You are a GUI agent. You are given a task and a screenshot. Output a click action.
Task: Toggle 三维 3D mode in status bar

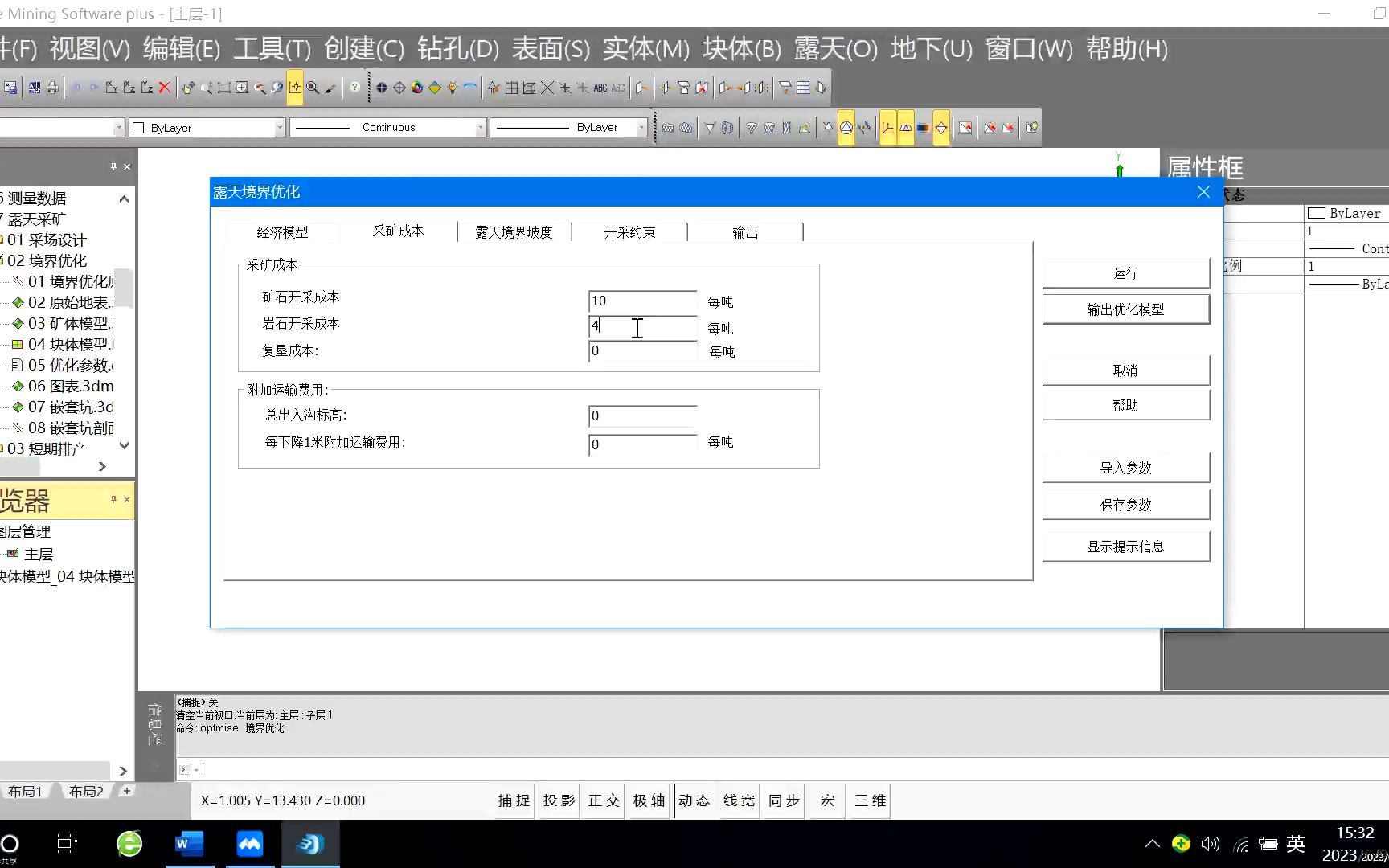[x=871, y=800]
